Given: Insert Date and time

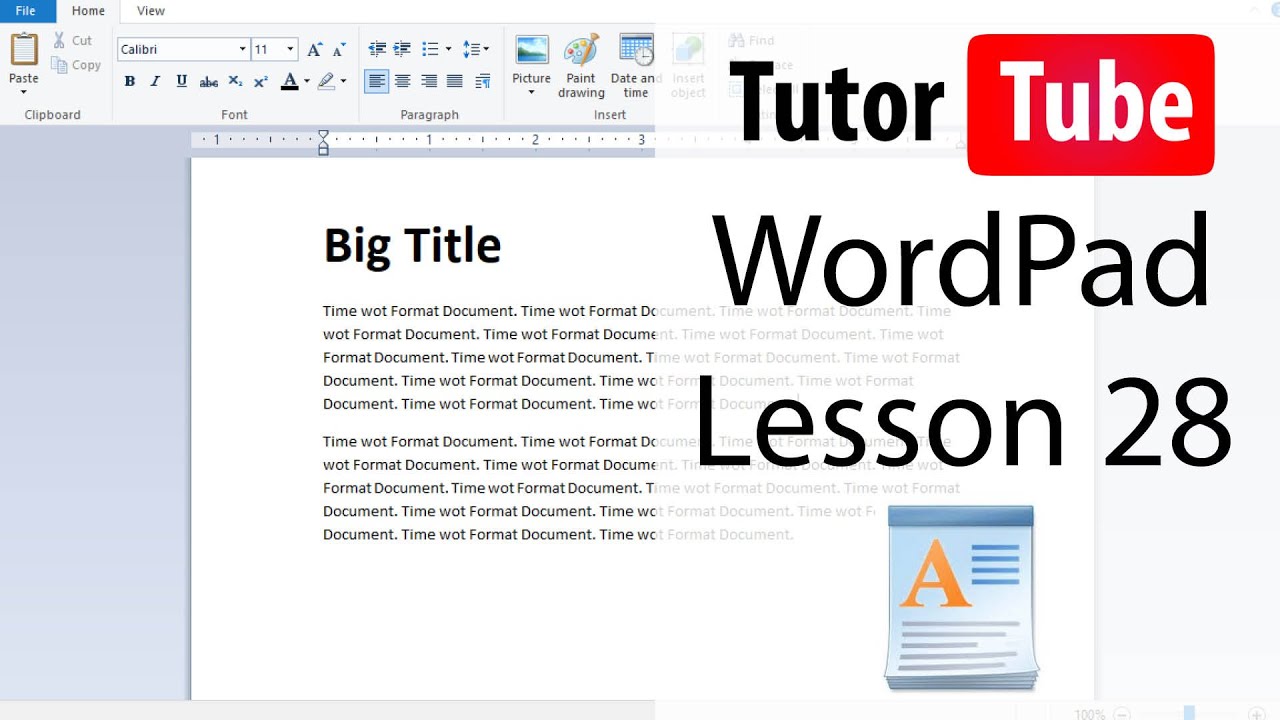Looking at the screenshot, I should click(x=636, y=66).
